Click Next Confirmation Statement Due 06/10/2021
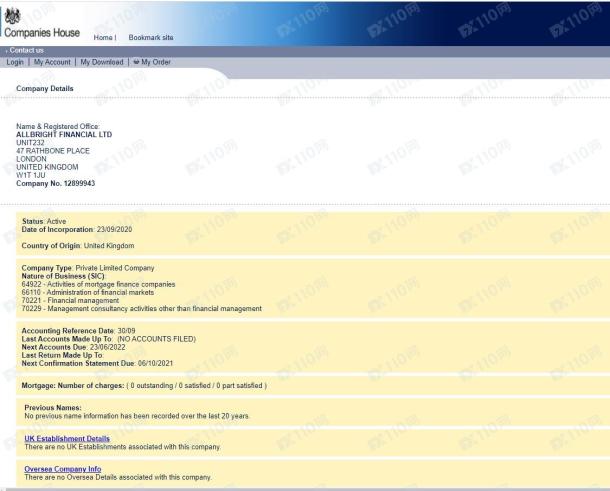 point(97,363)
